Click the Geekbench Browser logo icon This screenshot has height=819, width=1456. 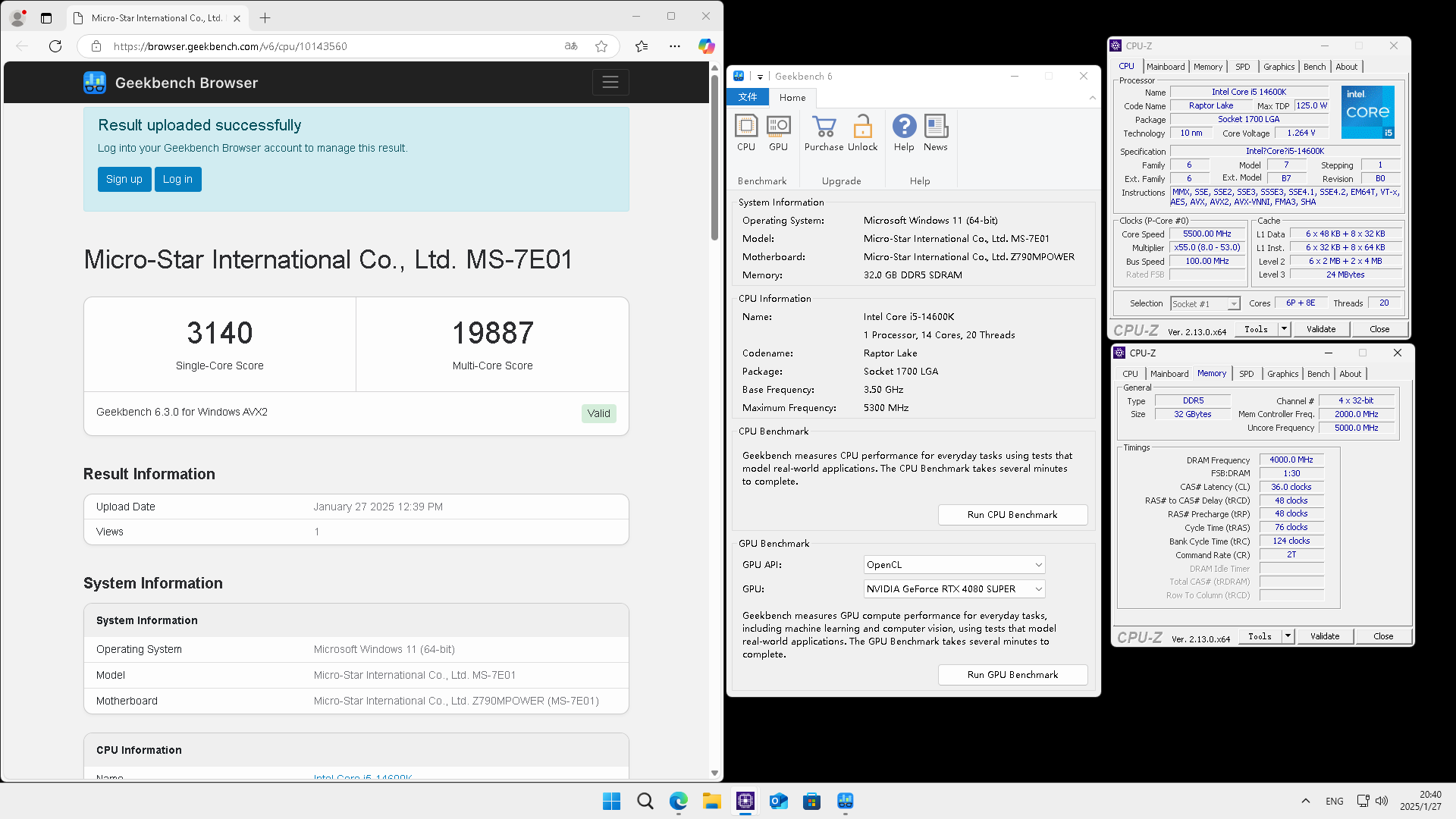[x=95, y=83]
